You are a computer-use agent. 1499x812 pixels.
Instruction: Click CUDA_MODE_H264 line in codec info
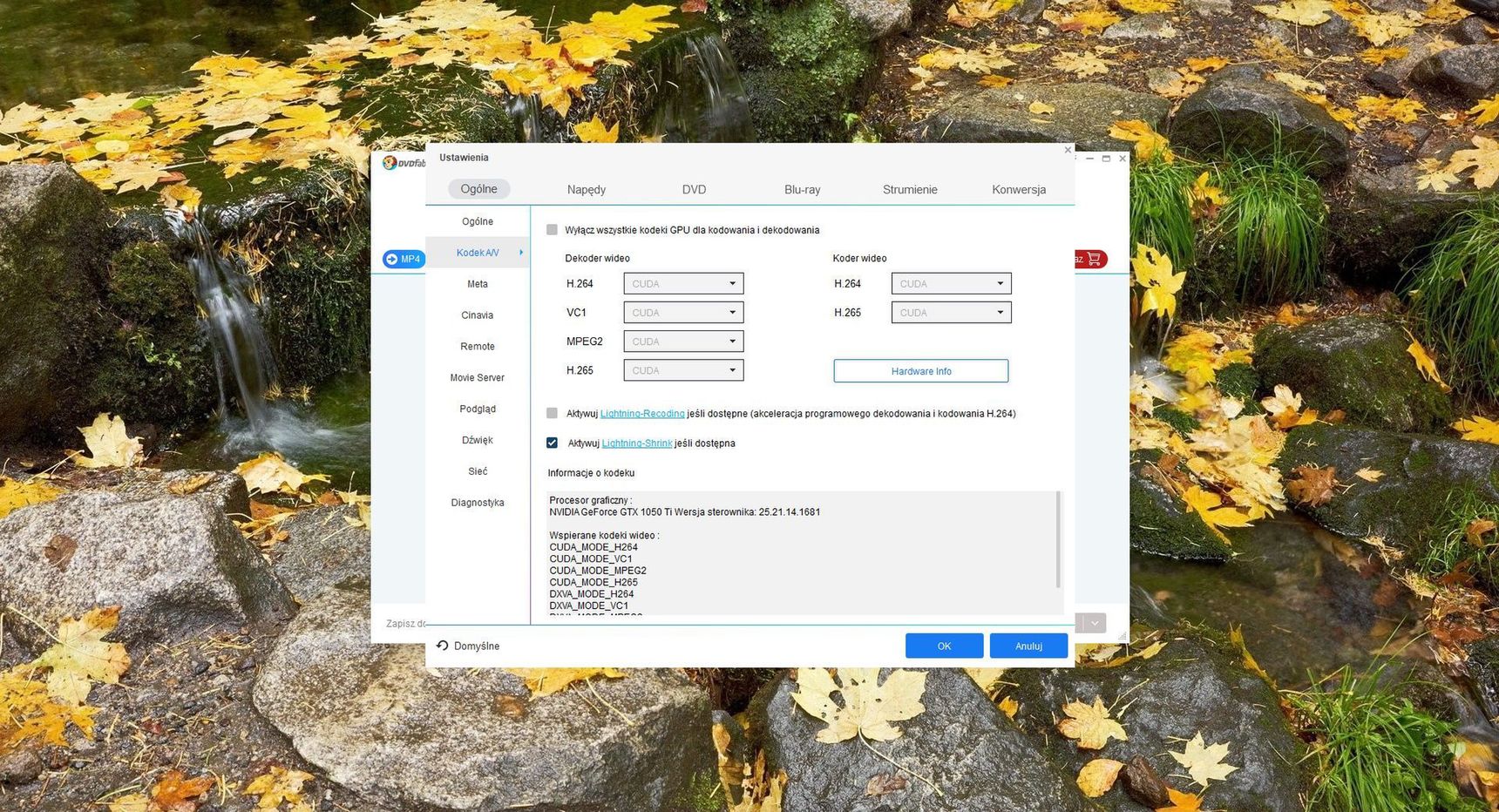593,547
